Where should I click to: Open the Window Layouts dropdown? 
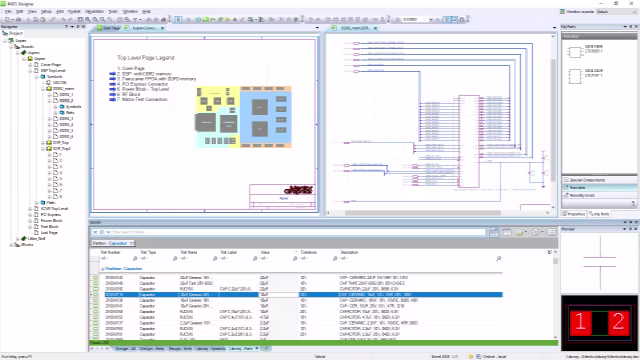coord(616,12)
